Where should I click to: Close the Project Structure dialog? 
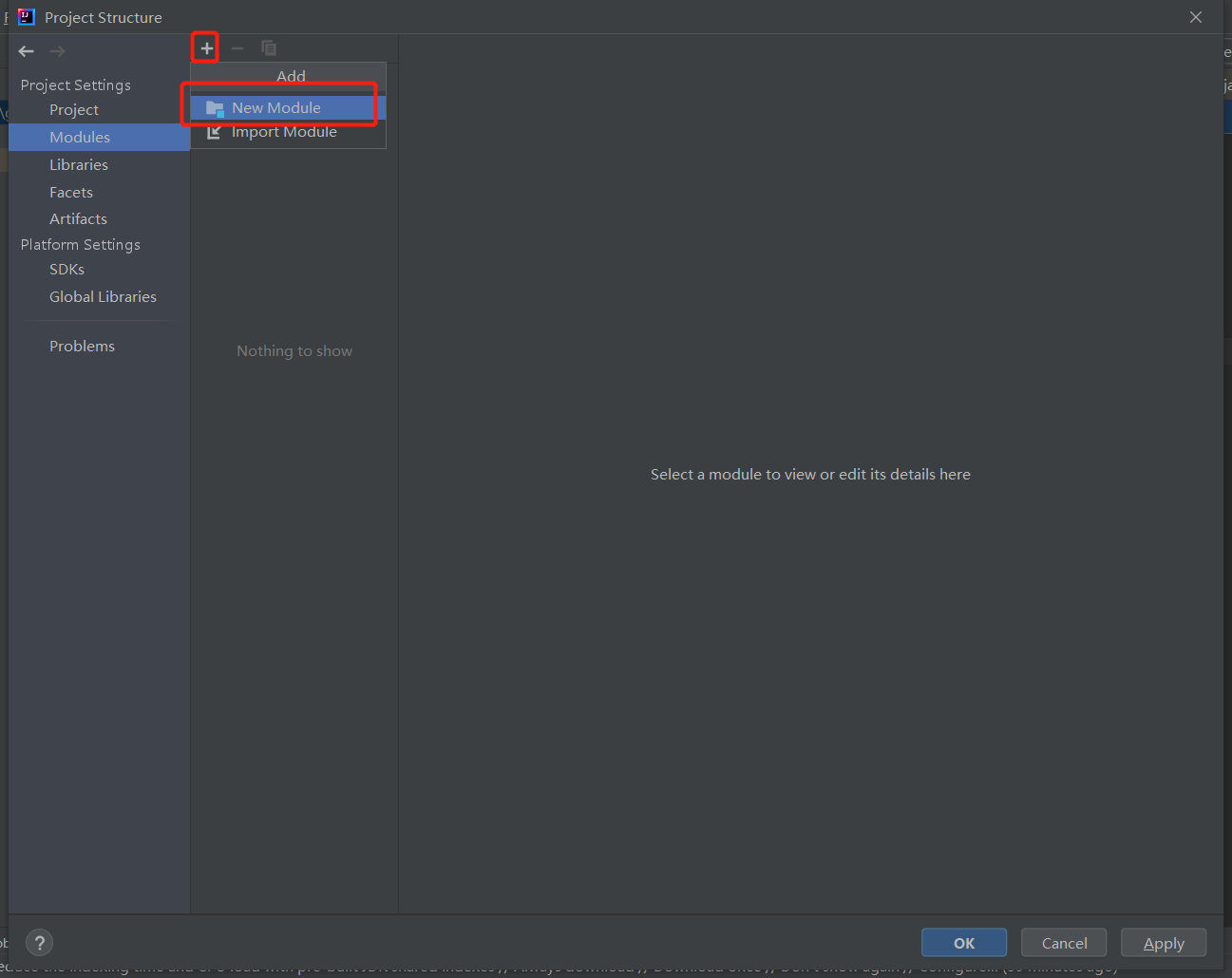[x=1196, y=17]
